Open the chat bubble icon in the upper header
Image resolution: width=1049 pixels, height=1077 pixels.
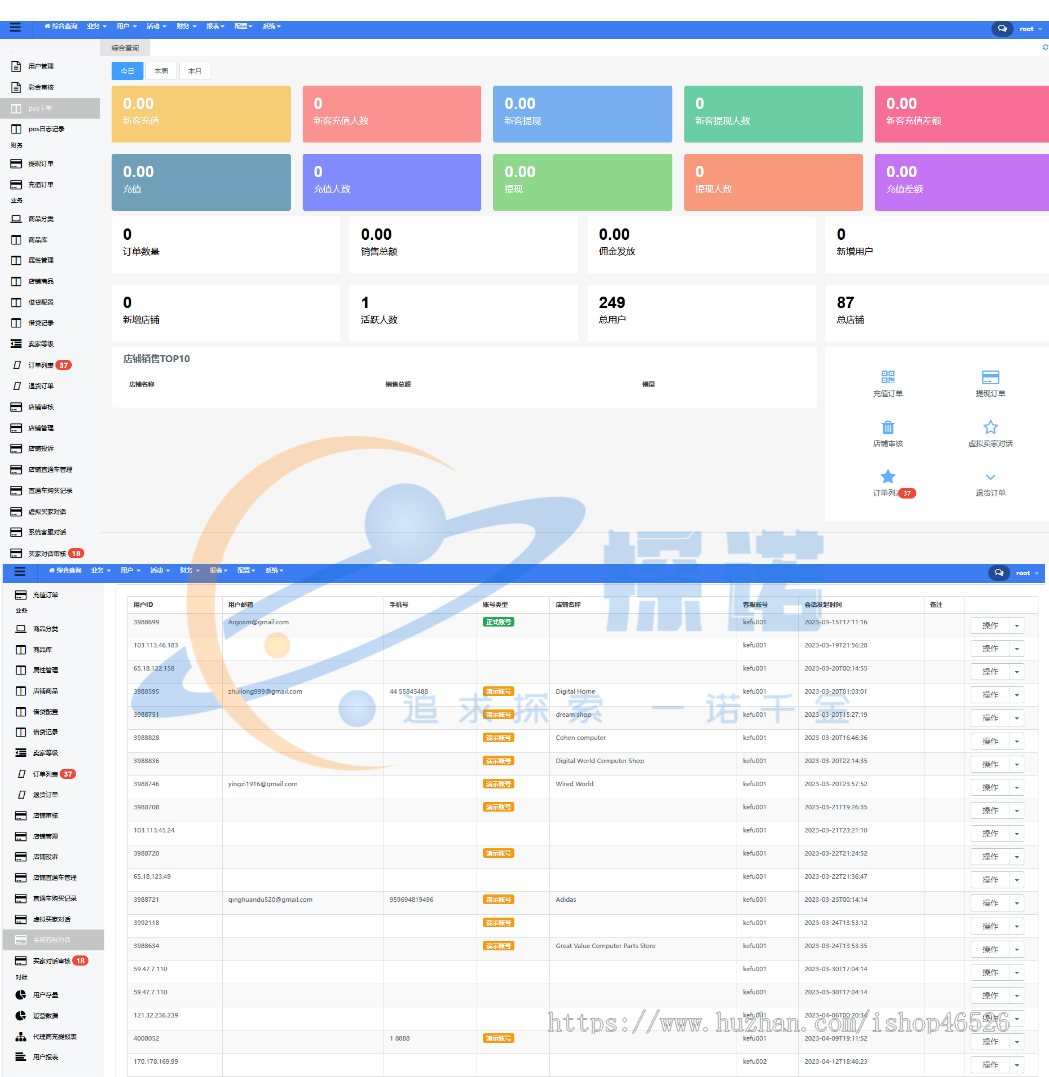(1002, 29)
